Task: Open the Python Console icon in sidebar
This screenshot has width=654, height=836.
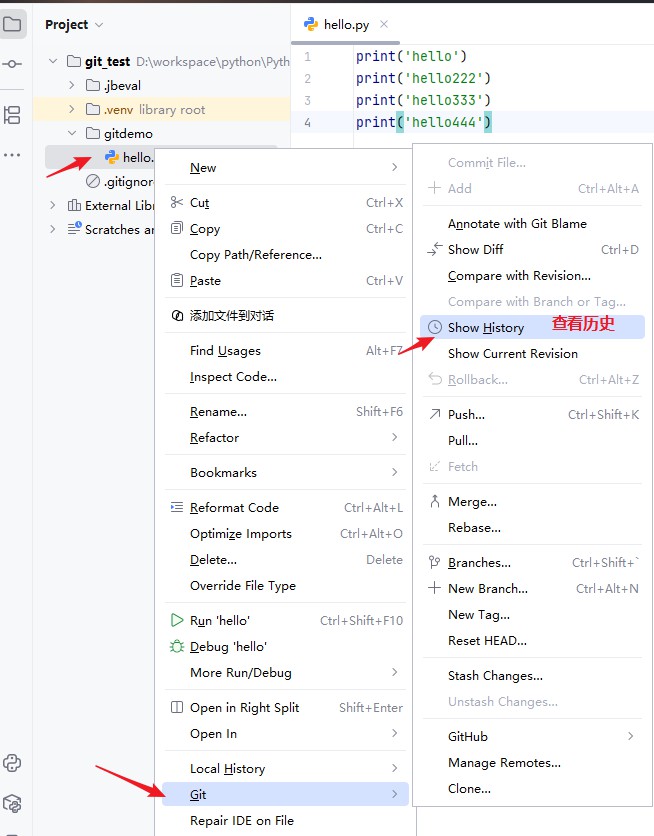Action: click(x=12, y=763)
